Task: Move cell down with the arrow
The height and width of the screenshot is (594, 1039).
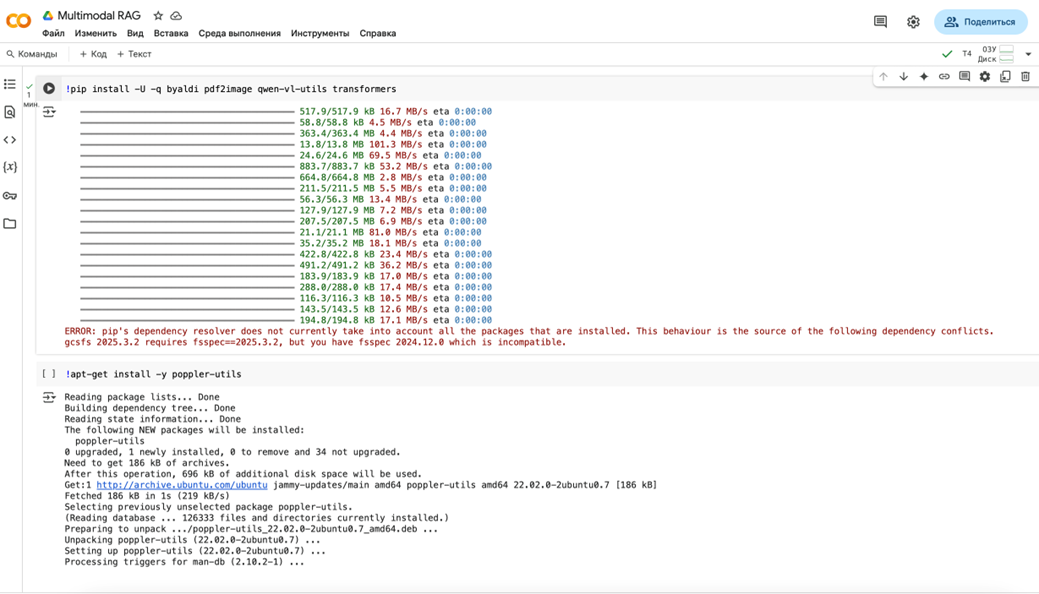Action: (903, 77)
